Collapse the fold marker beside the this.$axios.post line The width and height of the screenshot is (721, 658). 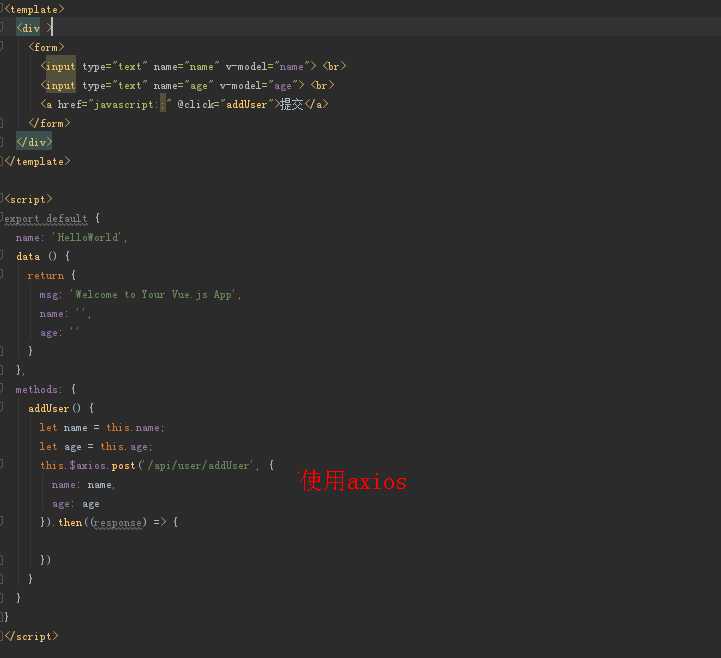coord(2,465)
